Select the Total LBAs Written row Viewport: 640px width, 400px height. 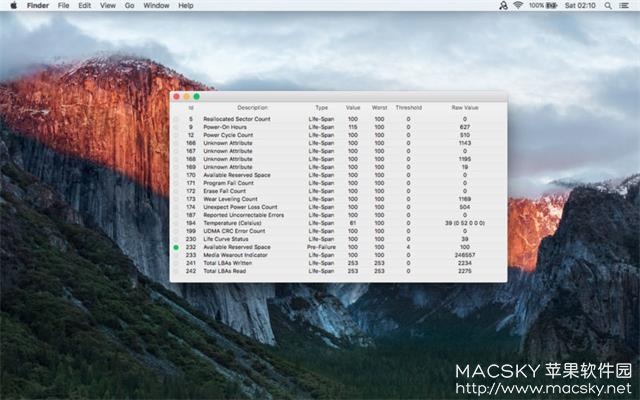(338, 263)
